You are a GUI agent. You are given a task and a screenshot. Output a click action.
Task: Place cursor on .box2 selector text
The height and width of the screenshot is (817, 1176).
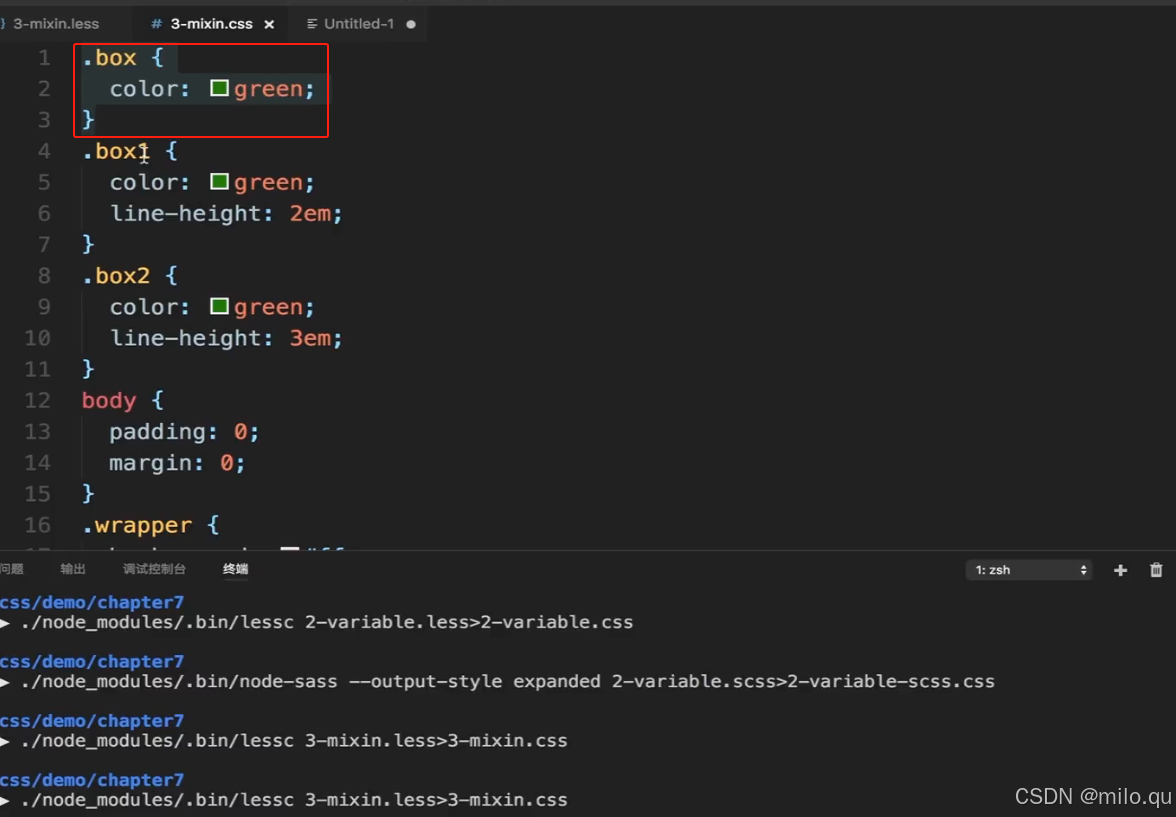pos(116,275)
